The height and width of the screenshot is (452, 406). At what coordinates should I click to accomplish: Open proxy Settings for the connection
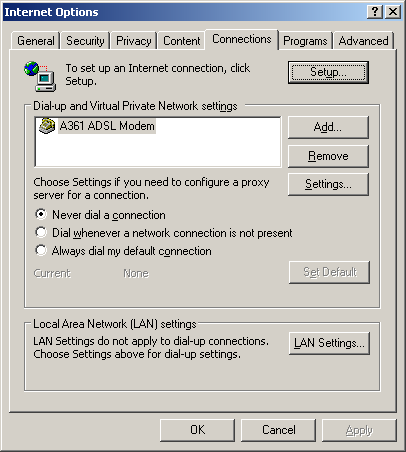[328, 184]
